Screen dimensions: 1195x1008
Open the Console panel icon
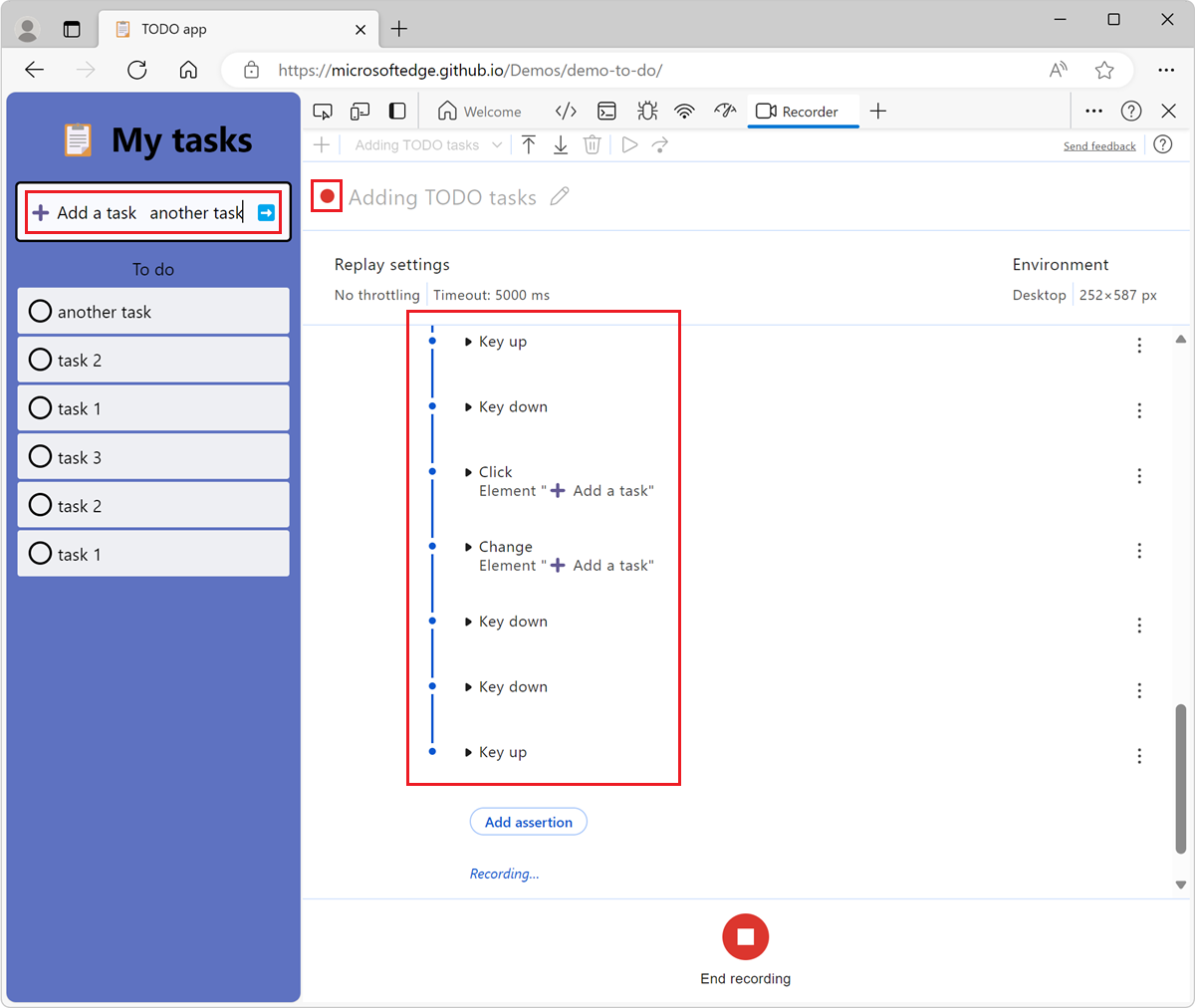(x=606, y=111)
